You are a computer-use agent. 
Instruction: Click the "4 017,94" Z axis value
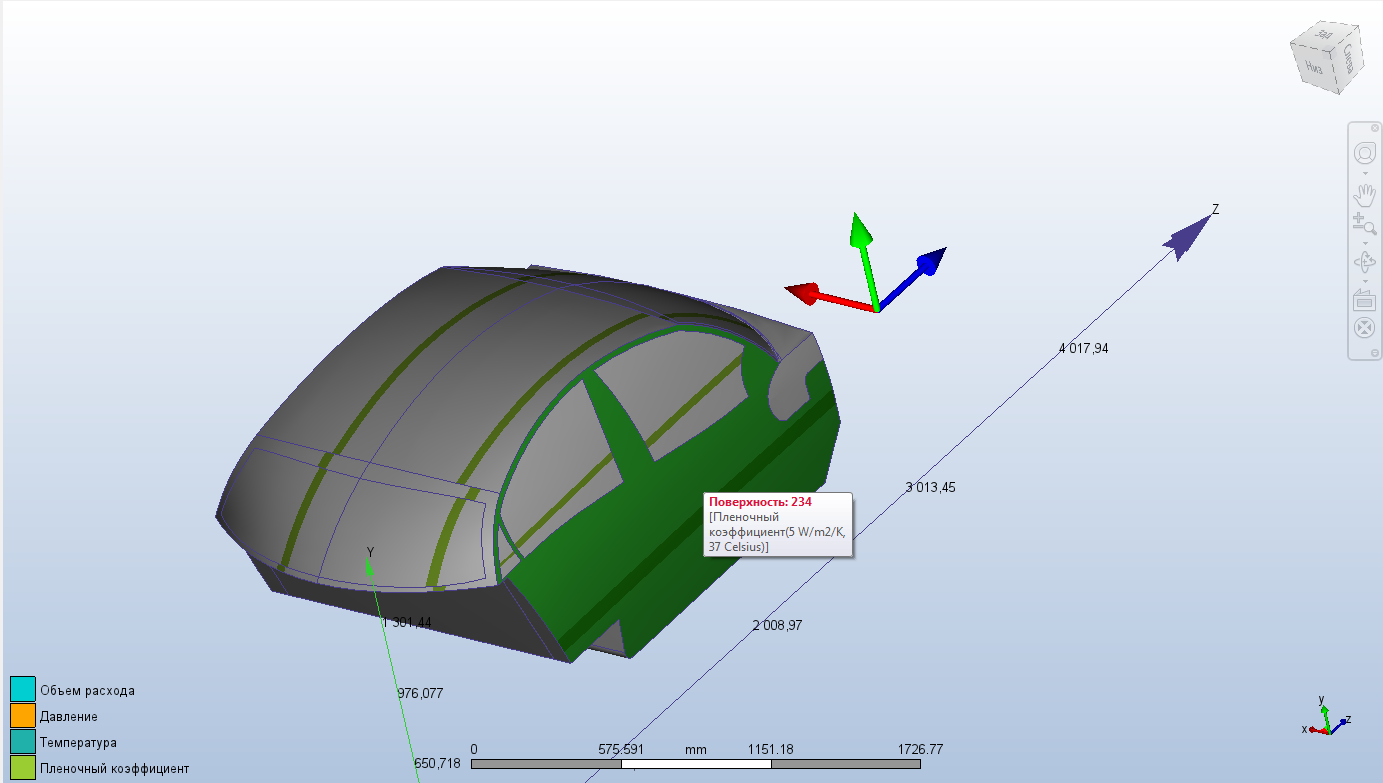(x=1083, y=348)
